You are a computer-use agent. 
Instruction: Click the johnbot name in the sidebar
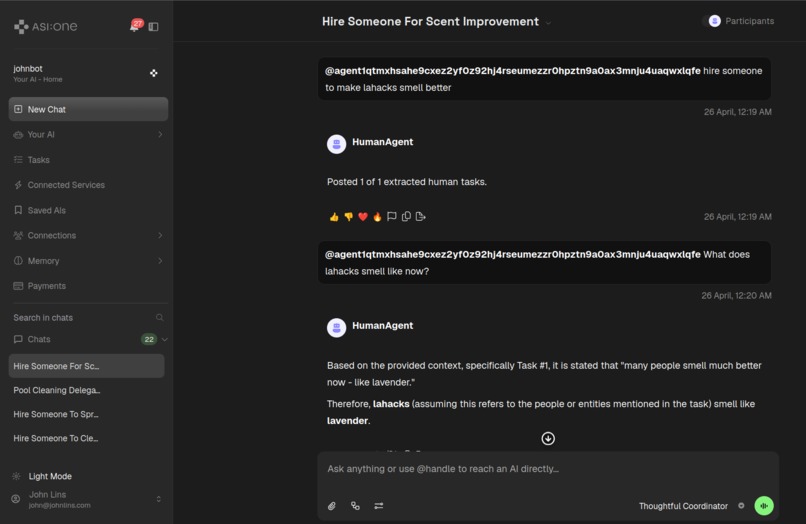(28, 68)
